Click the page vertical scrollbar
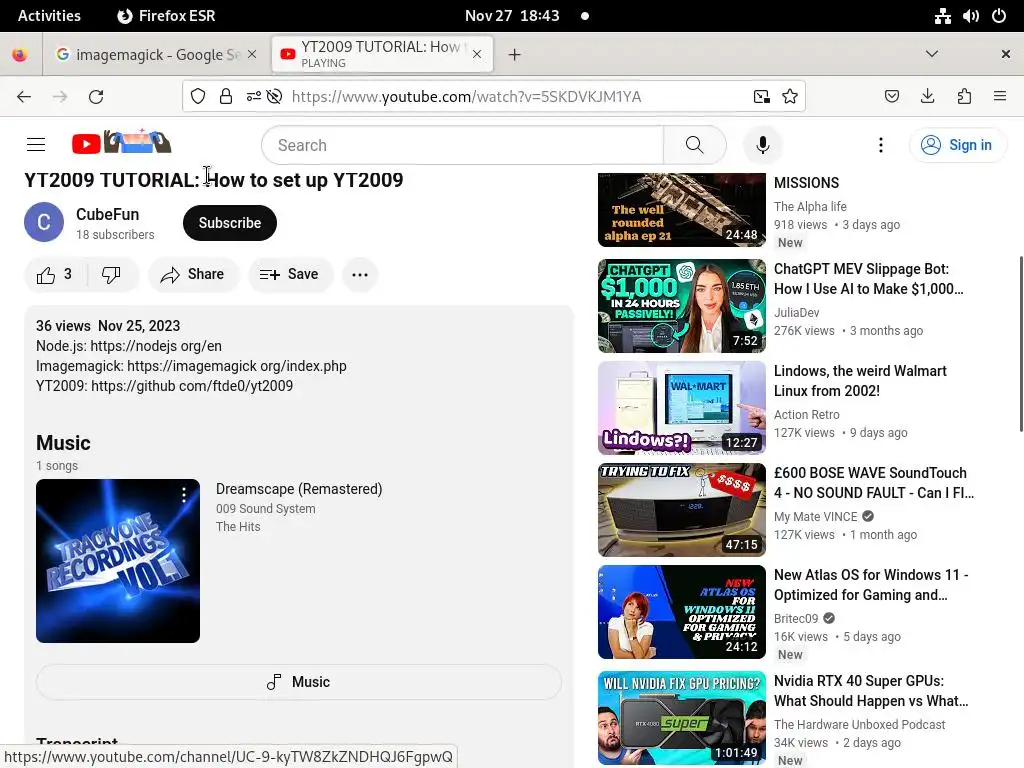This screenshot has height=768, width=1024. (1020, 344)
